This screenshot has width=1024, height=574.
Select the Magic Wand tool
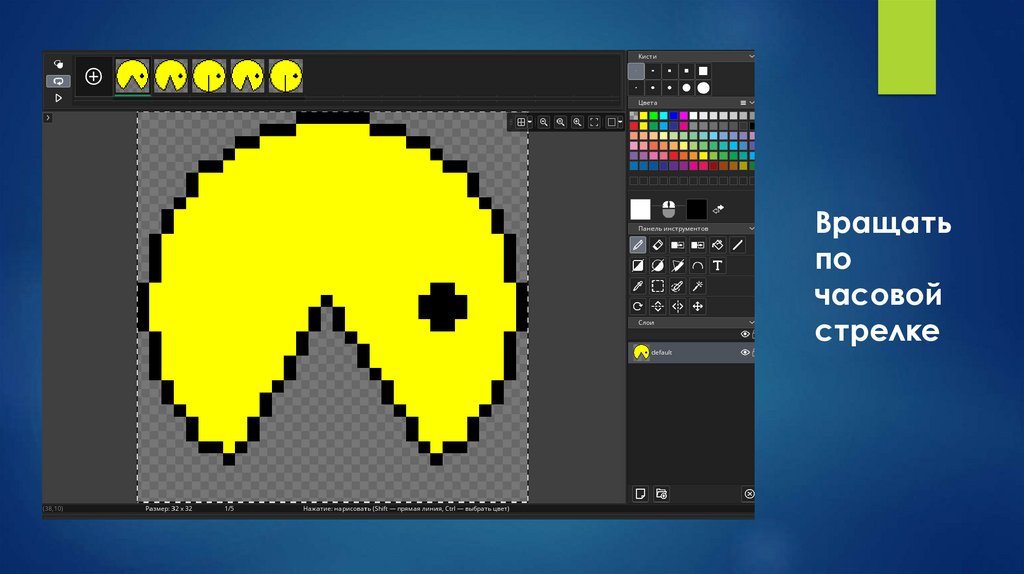click(697, 286)
